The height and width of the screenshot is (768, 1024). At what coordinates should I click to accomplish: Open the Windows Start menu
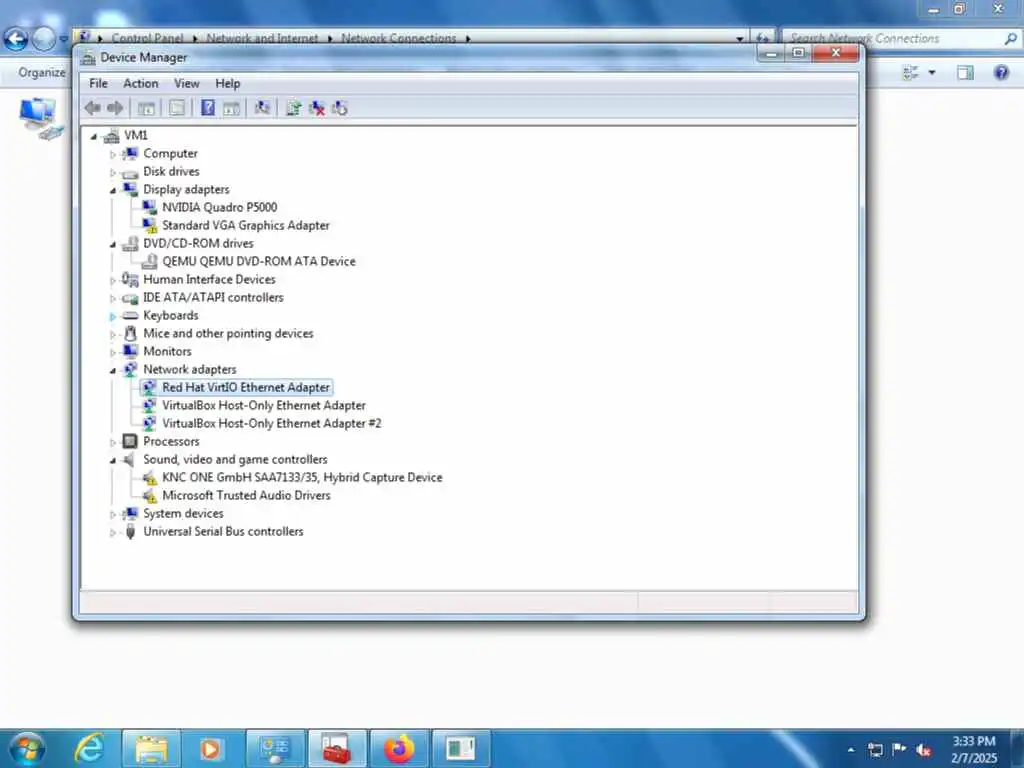click(27, 748)
